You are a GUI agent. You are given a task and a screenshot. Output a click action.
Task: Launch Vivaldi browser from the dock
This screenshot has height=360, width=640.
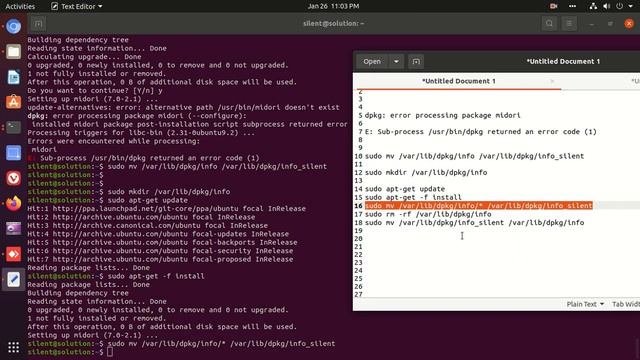13,178
